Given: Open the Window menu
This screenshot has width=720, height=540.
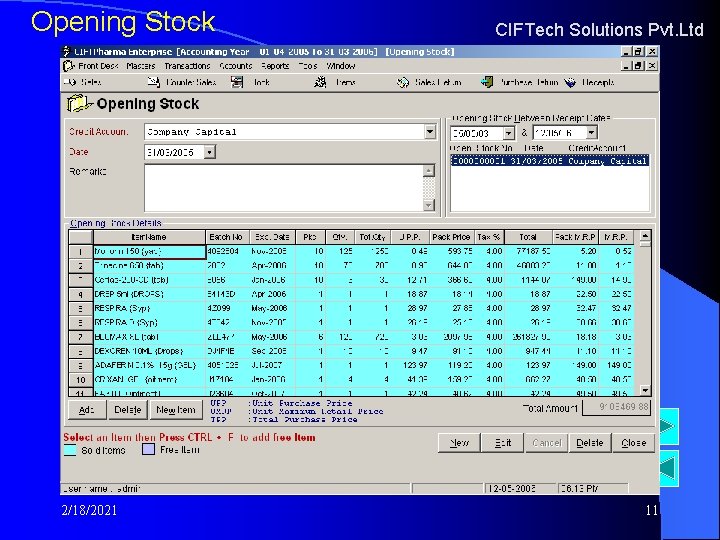Looking at the screenshot, I should (341, 66).
